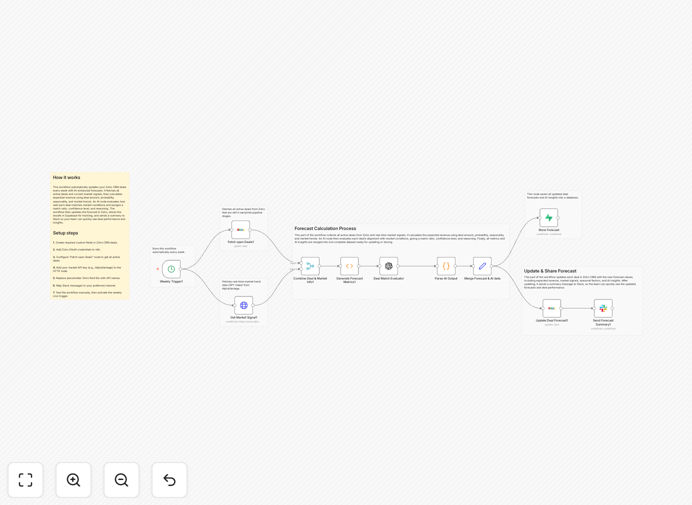Open the Fetch open Deals Zoho node
Viewport: 692px width, 505px height.
[x=241, y=230]
